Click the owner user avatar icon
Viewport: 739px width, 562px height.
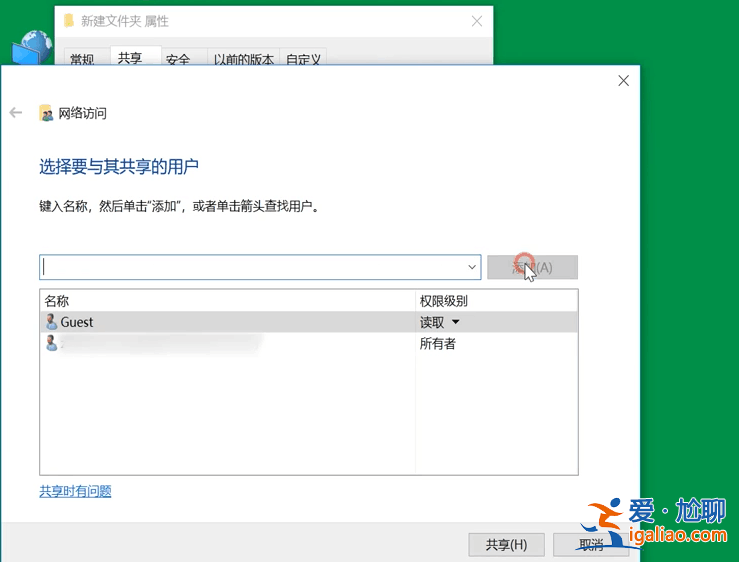[x=51, y=343]
